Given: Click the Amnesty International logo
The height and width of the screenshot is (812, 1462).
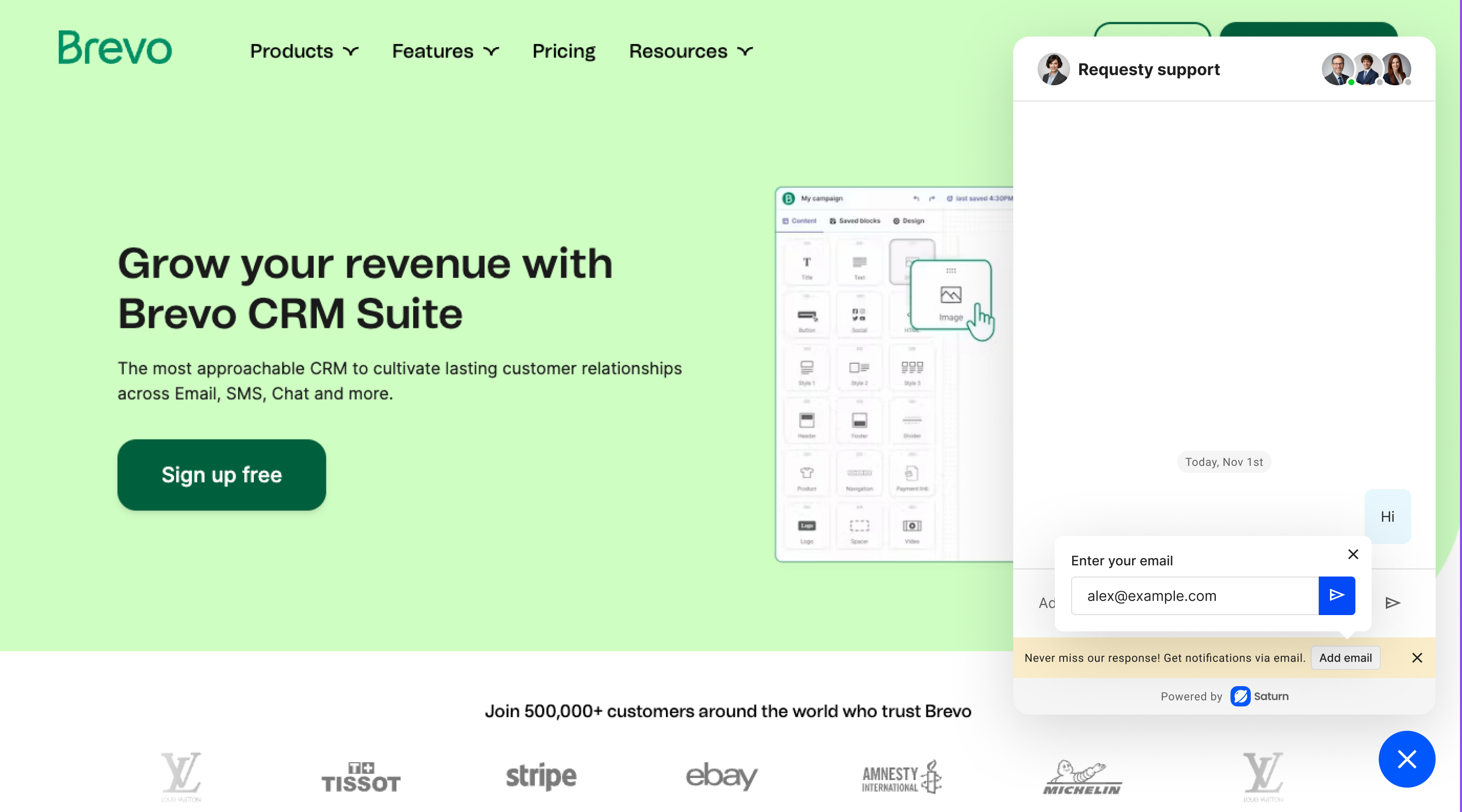Looking at the screenshot, I should tap(902, 777).
